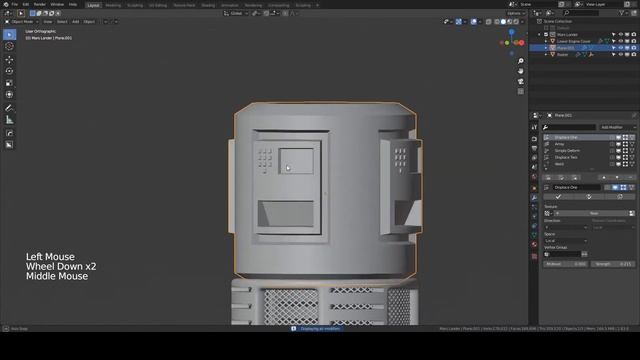The width and height of the screenshot is (640, 360).
Task: Open the Add Modifier dropdown
Action: tap(617, 127)
